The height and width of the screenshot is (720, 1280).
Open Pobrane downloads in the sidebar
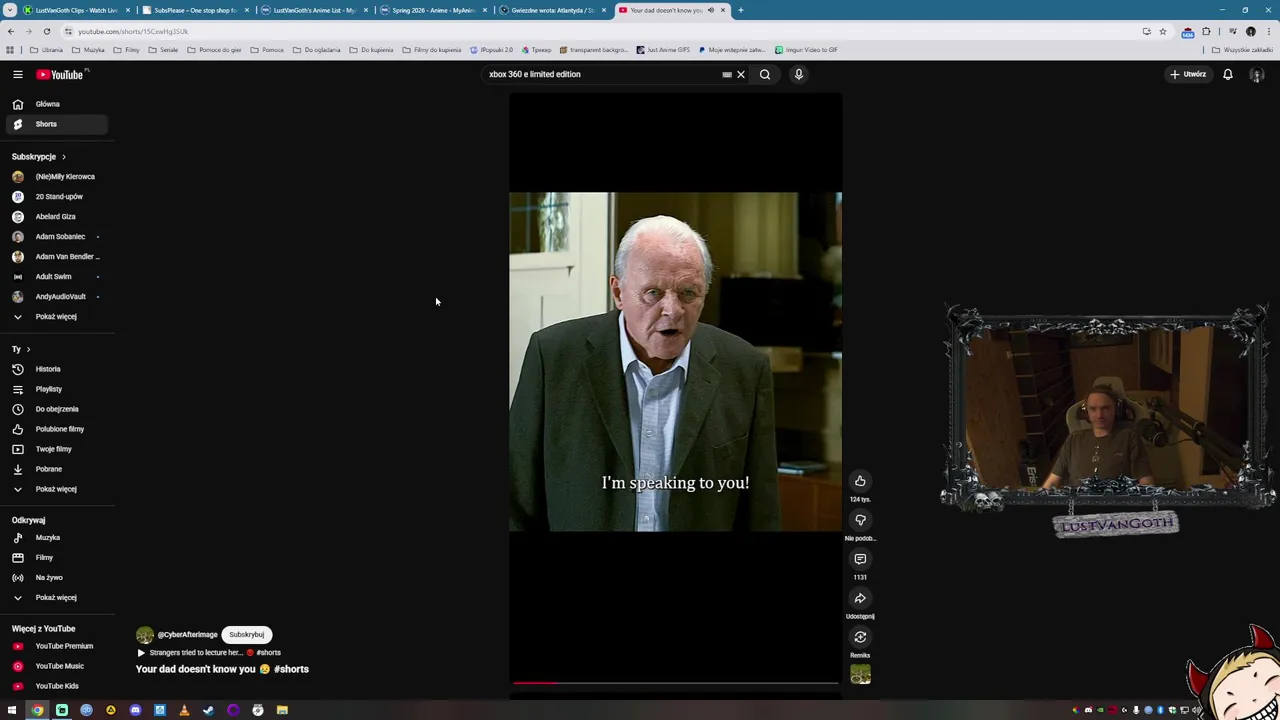[x=57, y=469]
